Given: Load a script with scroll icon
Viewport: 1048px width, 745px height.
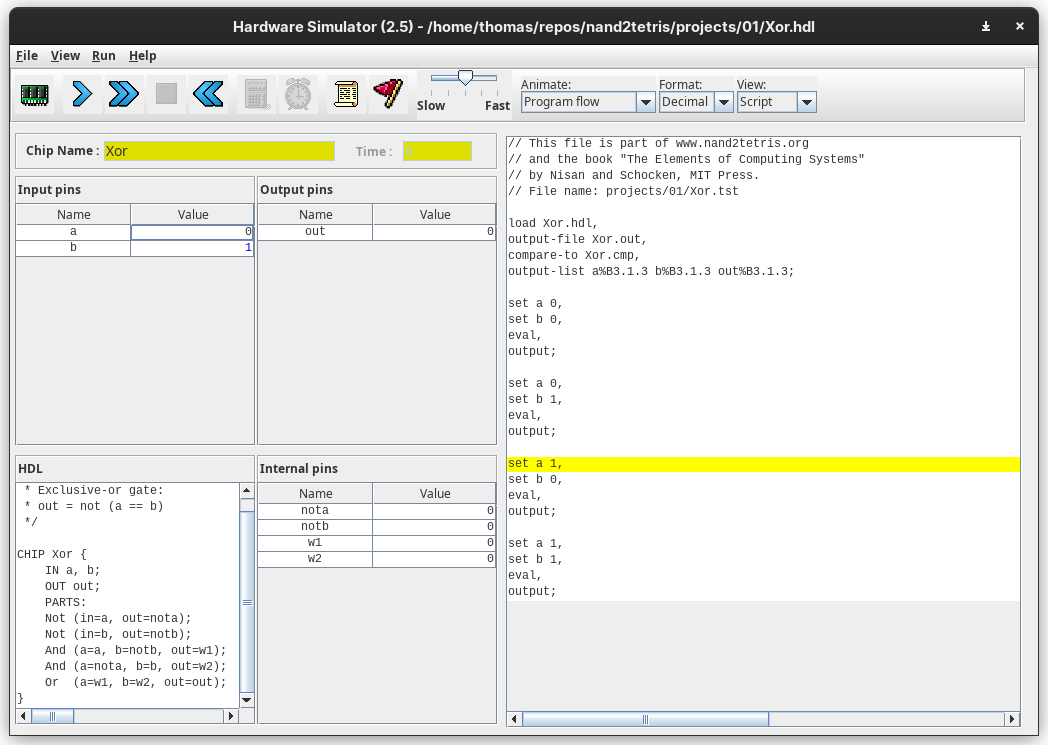Looking at the screenshot, I should point(346,94).
